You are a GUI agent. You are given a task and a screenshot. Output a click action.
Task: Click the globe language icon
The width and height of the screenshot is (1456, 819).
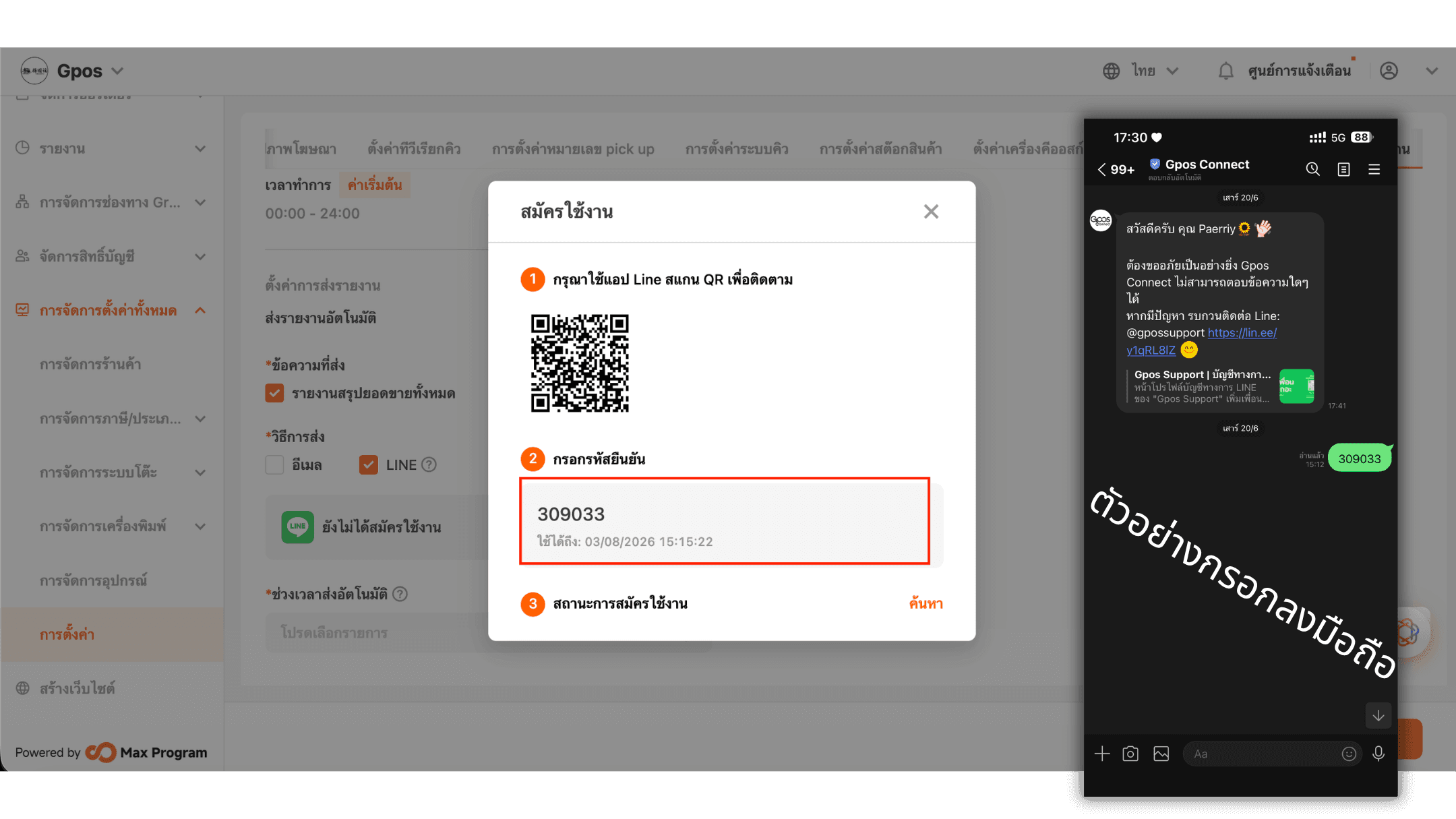click(x=1111, y=71)
